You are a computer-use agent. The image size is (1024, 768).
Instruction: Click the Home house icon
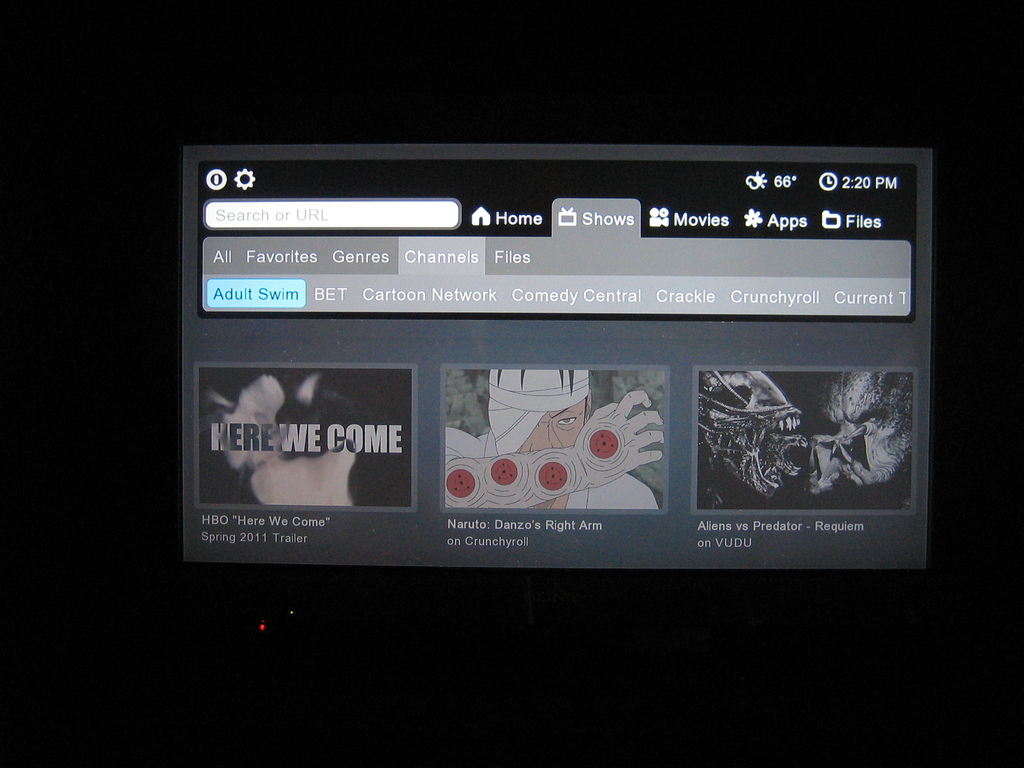point(481,216)
